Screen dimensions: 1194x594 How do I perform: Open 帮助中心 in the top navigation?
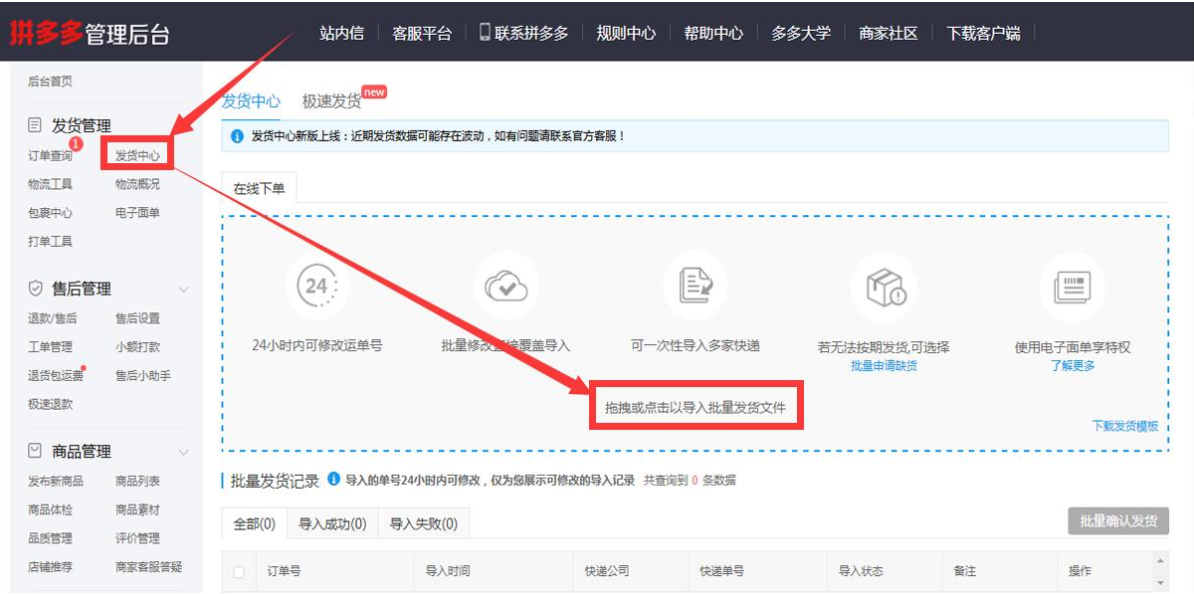714,33
